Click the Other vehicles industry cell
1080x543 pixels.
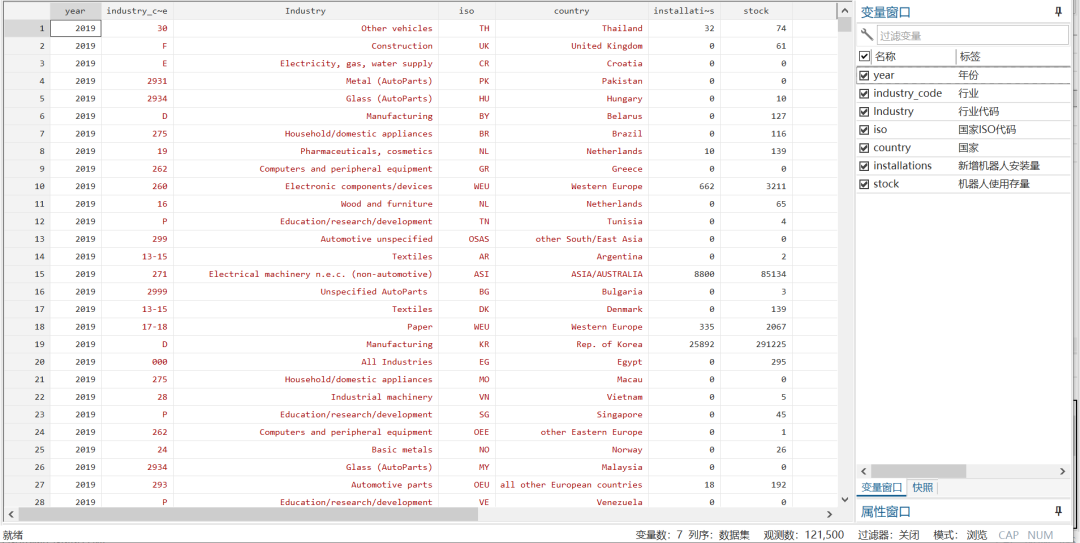(x=305, y=28)
